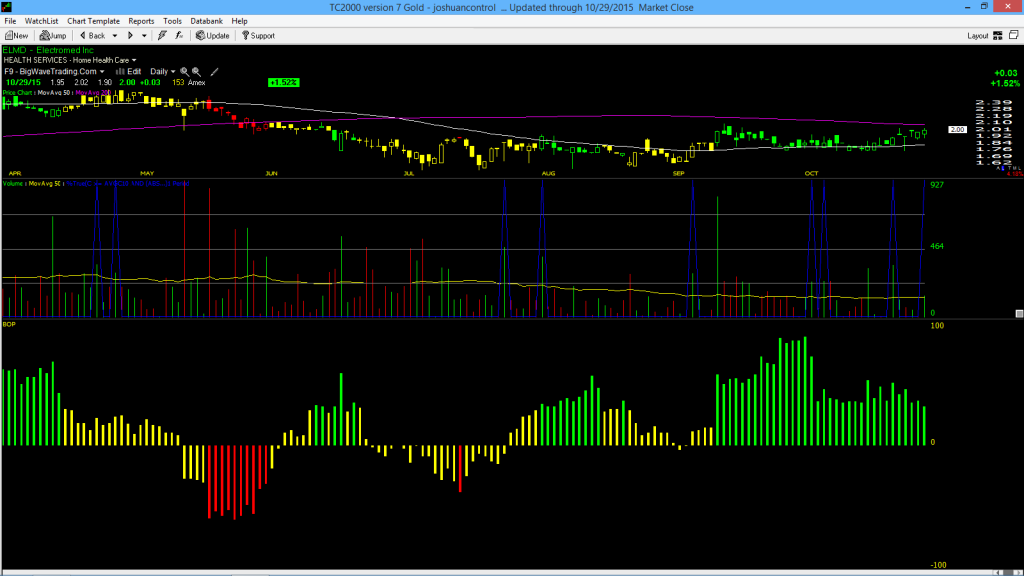The image size is (1024, 576).
Task: Click the MovAvg 50 price indicator label
Action: (x=54, y=93)
